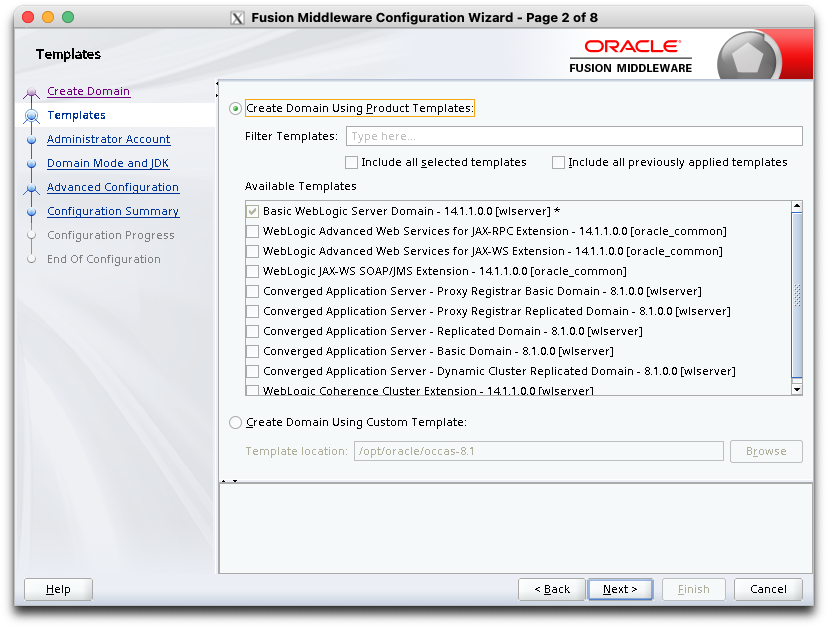The width and height of the screenshot is (828, 628).
Task: Click the Create Domain step node icon
Action: tap(32, 92)
